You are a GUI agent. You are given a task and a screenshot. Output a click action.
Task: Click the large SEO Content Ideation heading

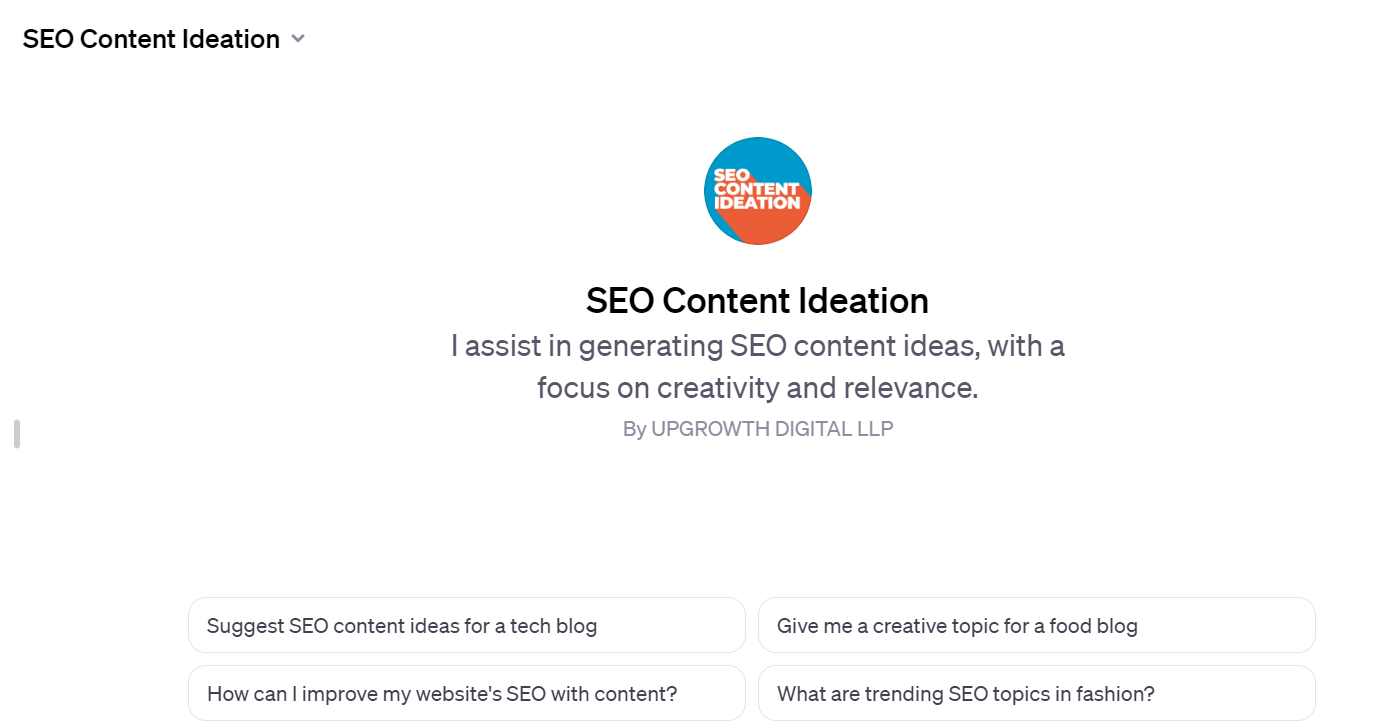click(x=757, y=300)
